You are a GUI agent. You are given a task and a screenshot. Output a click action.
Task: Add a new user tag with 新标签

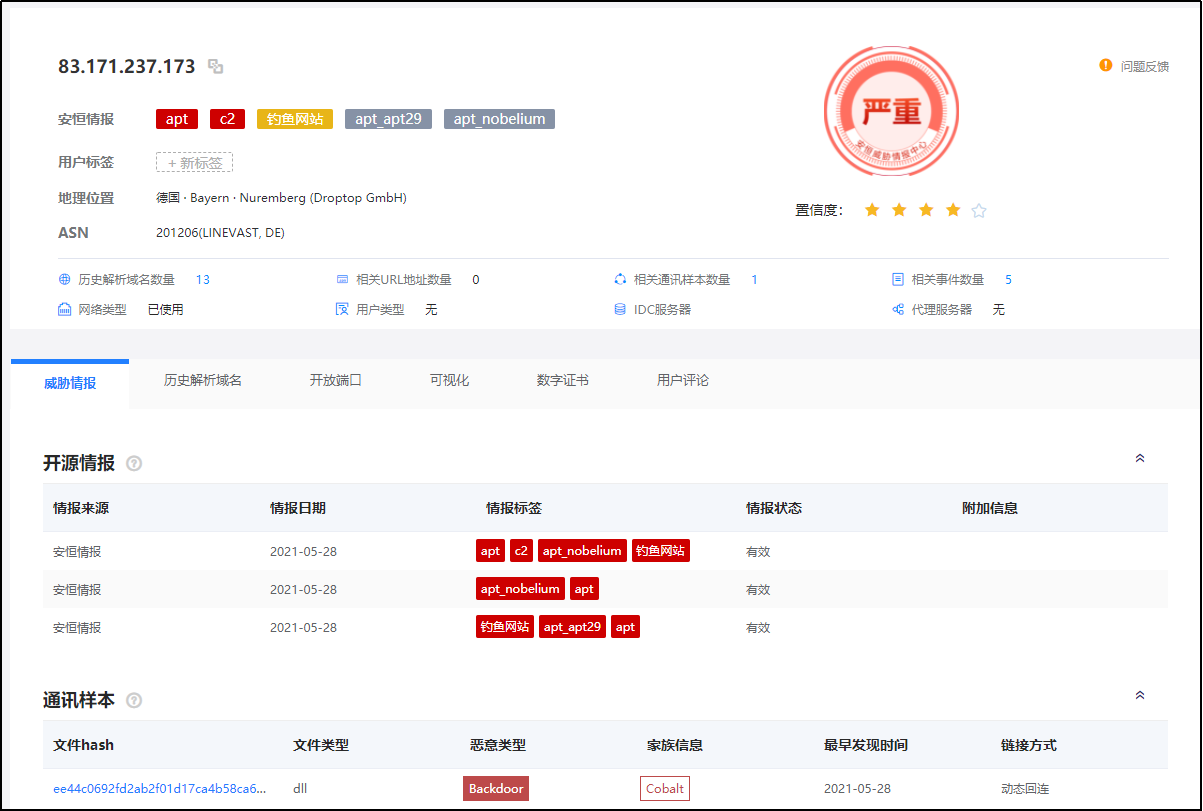pos(194,162)
